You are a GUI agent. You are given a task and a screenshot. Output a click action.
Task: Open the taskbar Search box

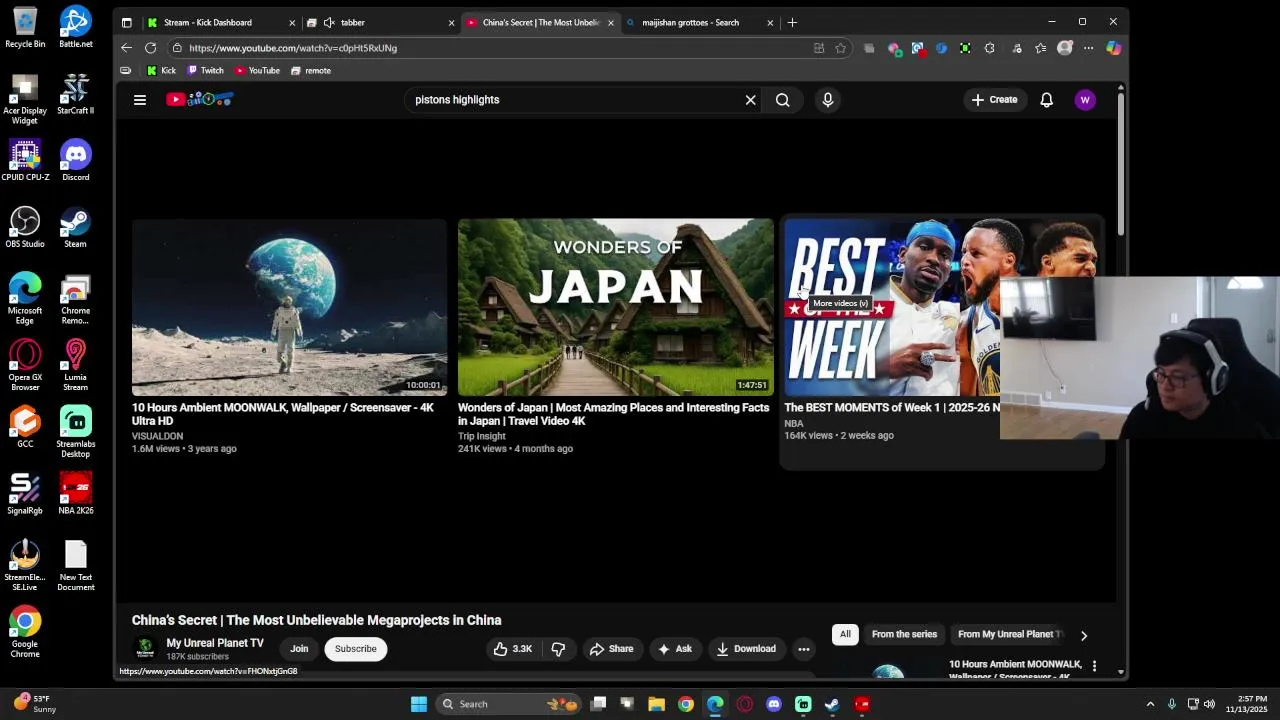click(x=509, y=704)
